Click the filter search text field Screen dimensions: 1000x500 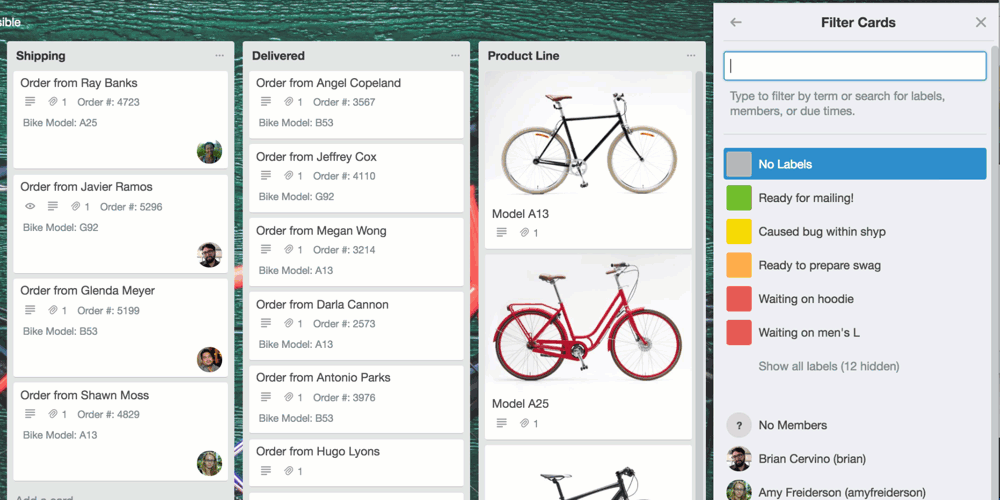click(855, 66)
